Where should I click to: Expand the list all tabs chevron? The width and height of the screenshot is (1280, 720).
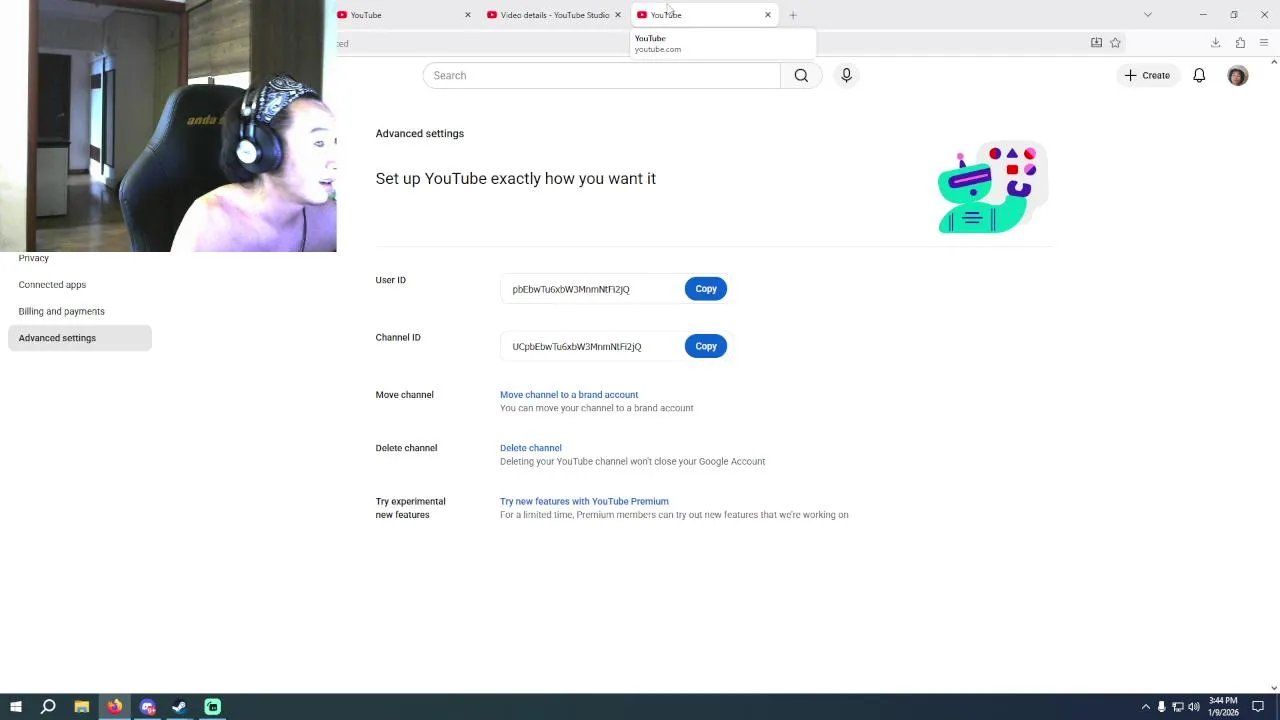point(1148,15)
